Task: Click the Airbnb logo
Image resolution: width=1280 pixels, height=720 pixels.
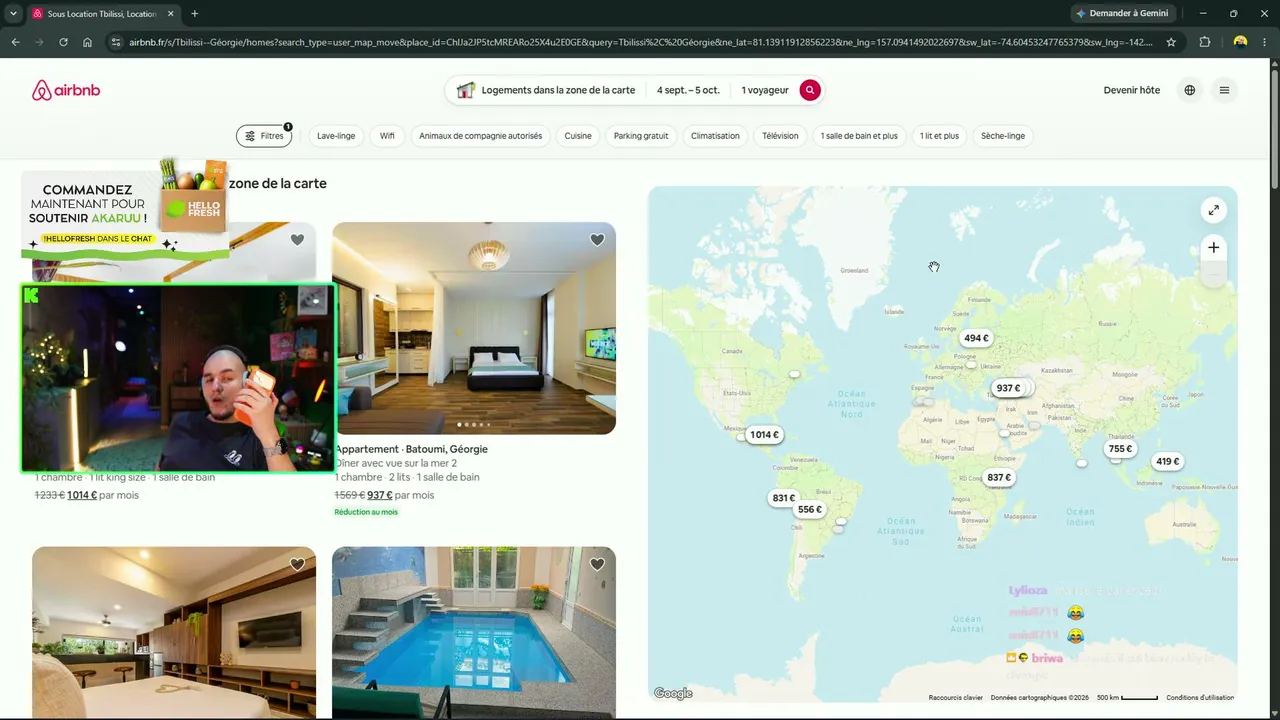Action: pos(66,90)
